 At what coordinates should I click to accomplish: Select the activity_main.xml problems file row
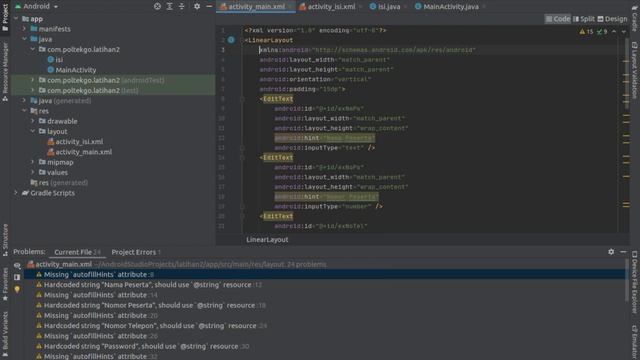(x=176, y=264)
